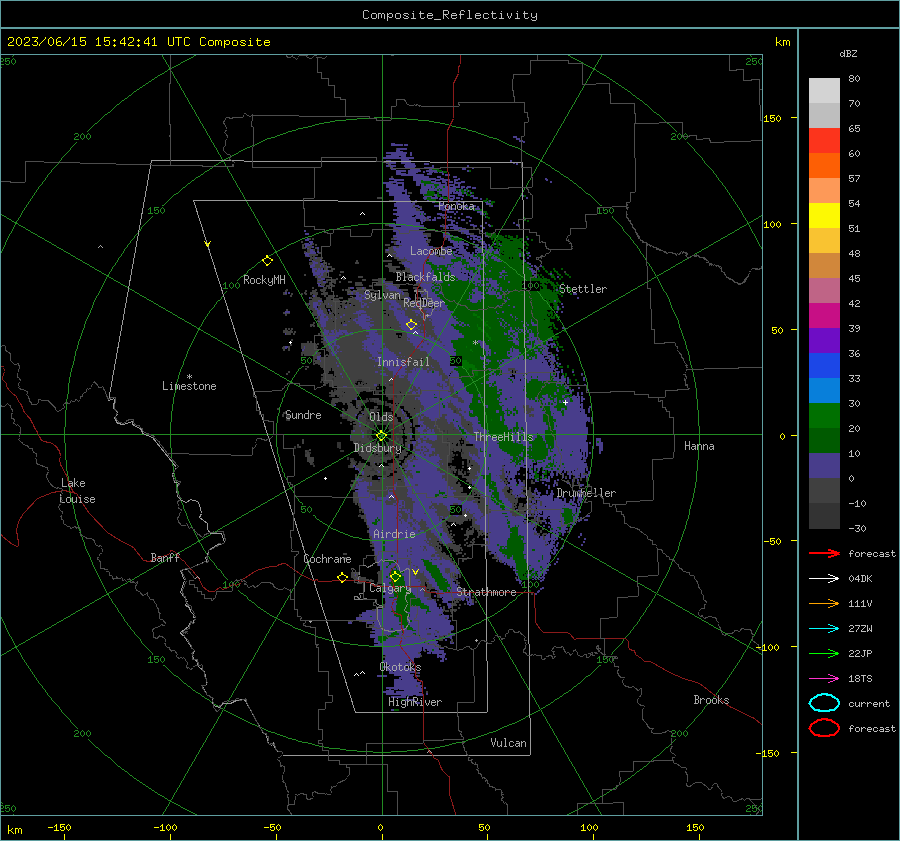Click the HighRiver label
Viewport: 900px width, 841px height.
[x=415, y=702]
